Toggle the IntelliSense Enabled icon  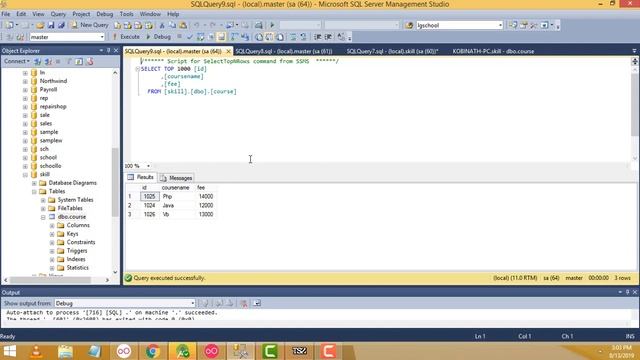221,37
